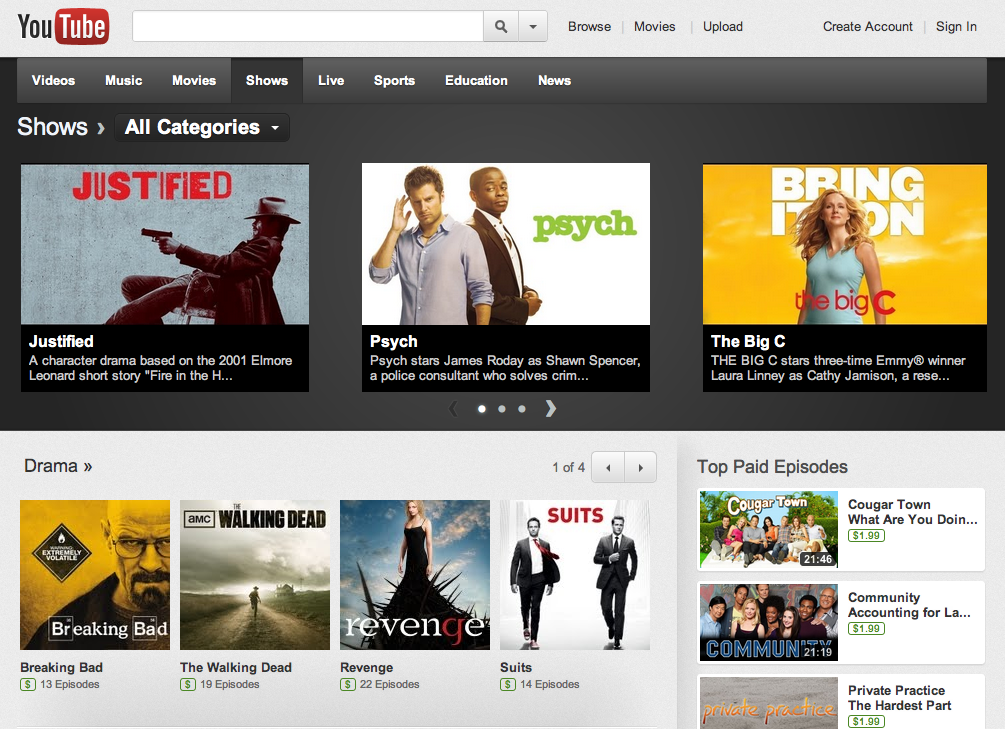
Task: Open the Live tab
Action: (331, 80)
